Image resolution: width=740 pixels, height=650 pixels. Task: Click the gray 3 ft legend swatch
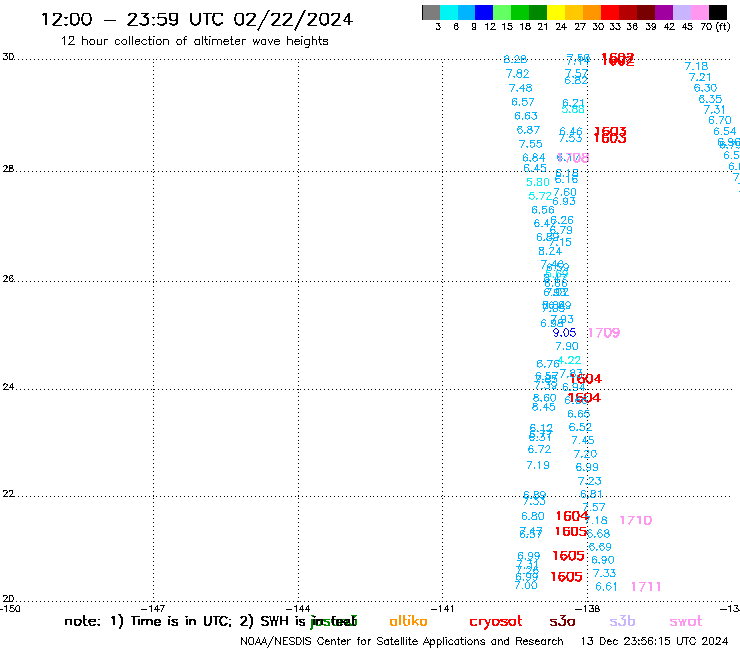tap(431, 12)
